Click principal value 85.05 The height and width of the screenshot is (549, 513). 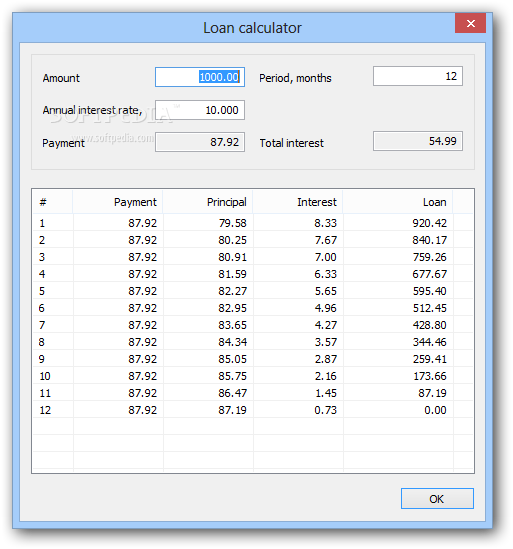233,359
